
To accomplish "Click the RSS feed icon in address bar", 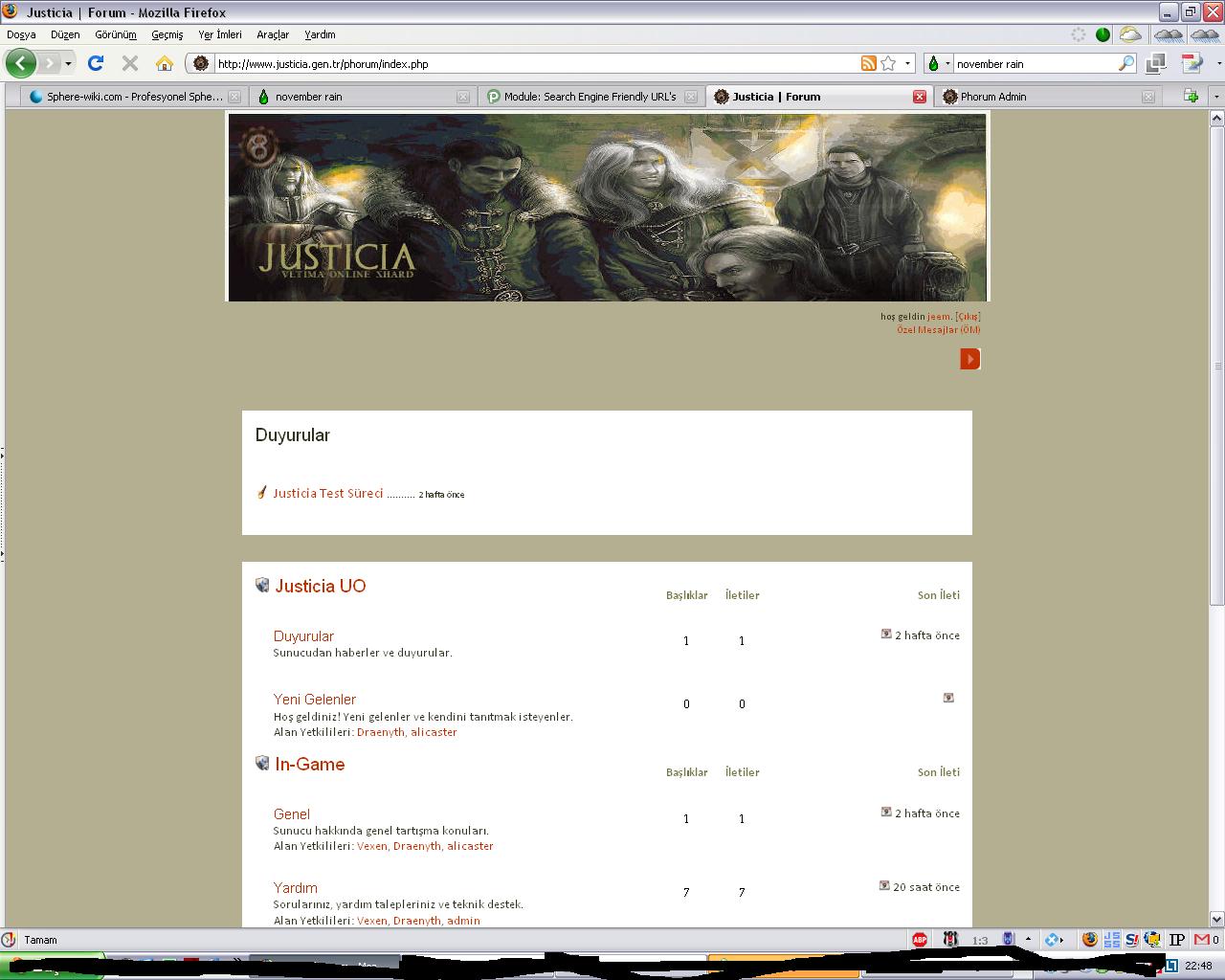I will point(868,63).
